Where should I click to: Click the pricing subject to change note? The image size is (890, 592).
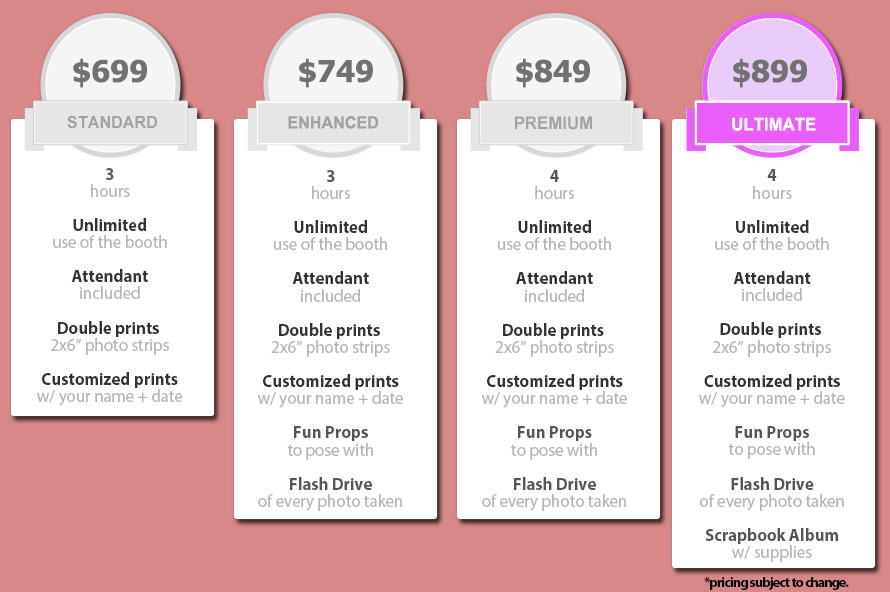coord(776,581)
